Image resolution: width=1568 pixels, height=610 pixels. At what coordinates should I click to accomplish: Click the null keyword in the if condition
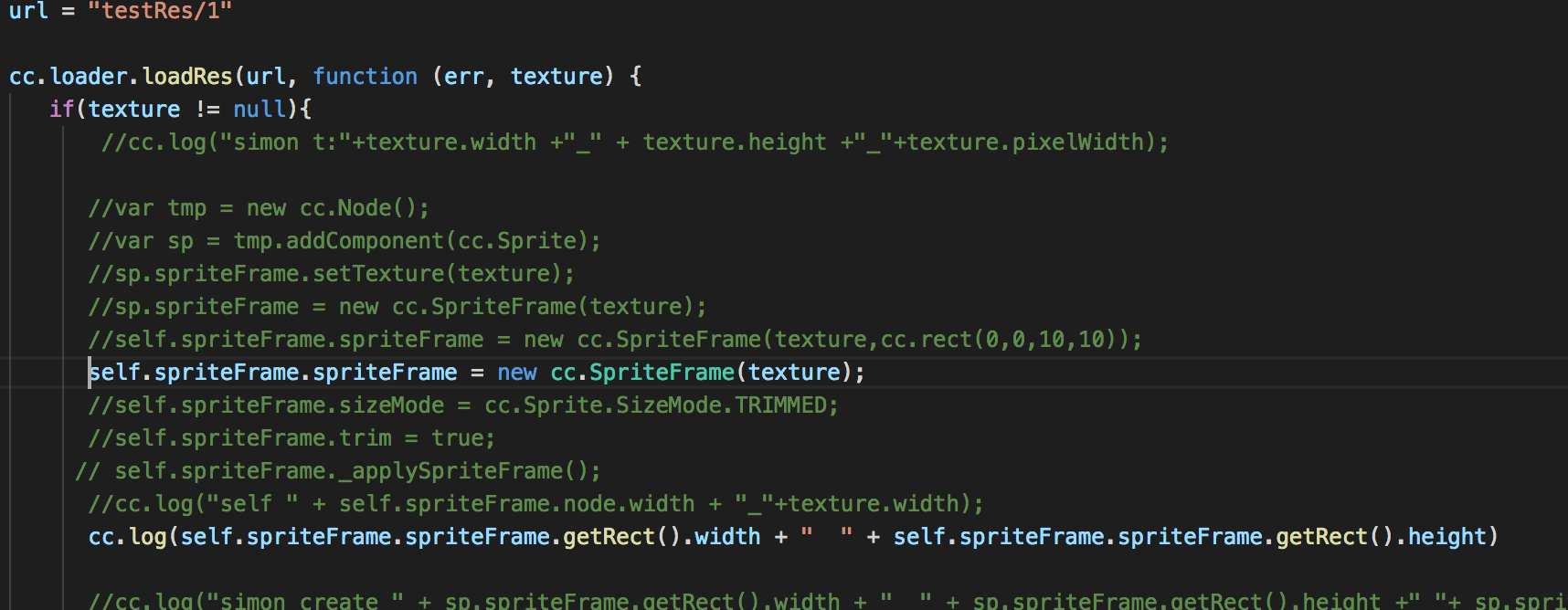(260, 110)
